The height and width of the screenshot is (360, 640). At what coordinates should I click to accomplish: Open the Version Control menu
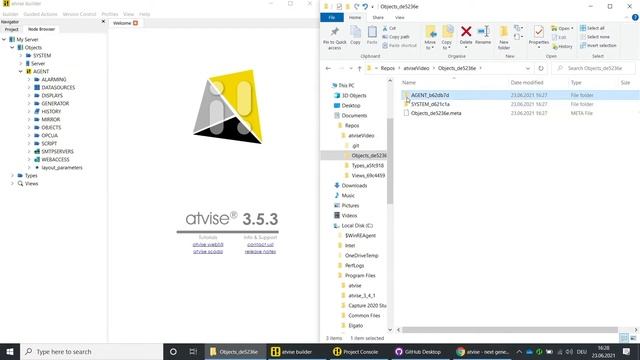[79, 14]
